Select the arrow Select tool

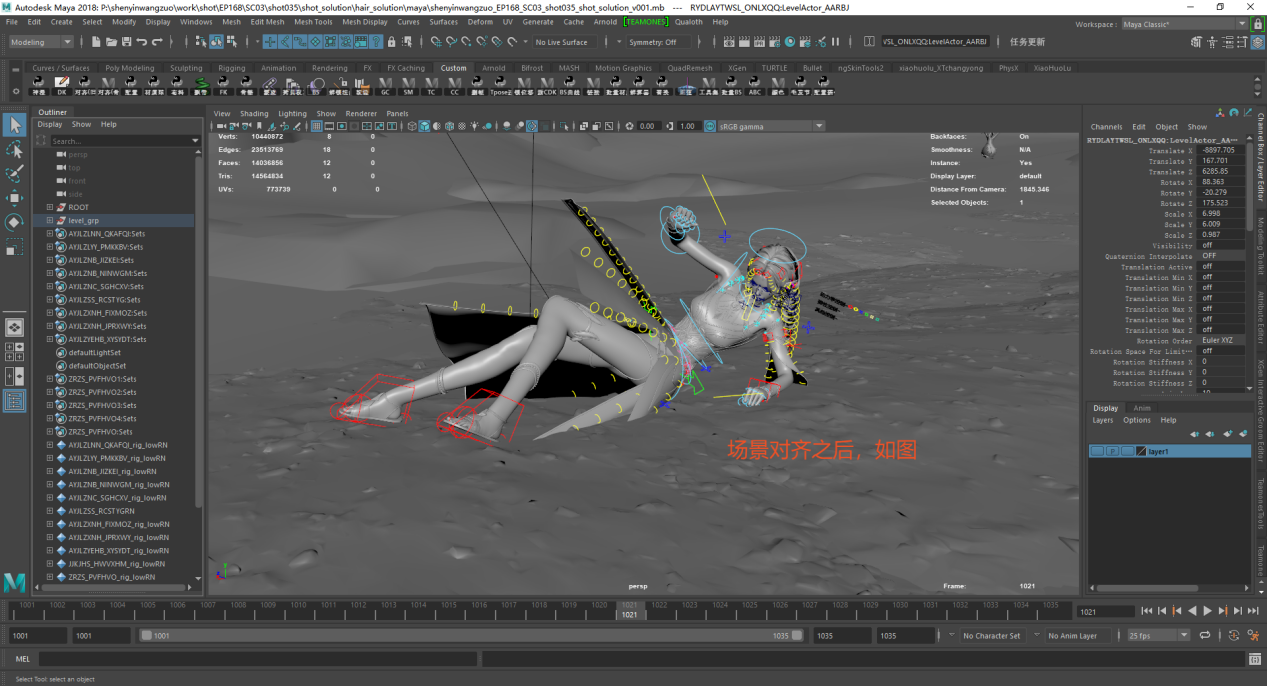tap(14, 125)
